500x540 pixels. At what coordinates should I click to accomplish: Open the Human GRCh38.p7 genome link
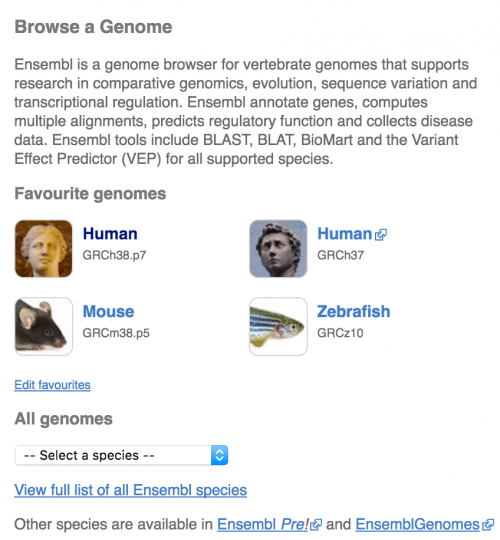110,234
